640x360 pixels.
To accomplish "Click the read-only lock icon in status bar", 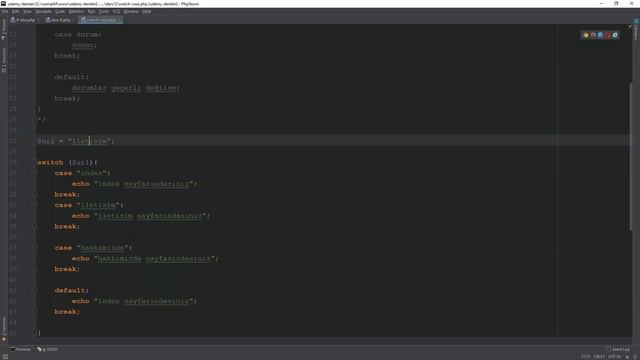I will (627, 357).
